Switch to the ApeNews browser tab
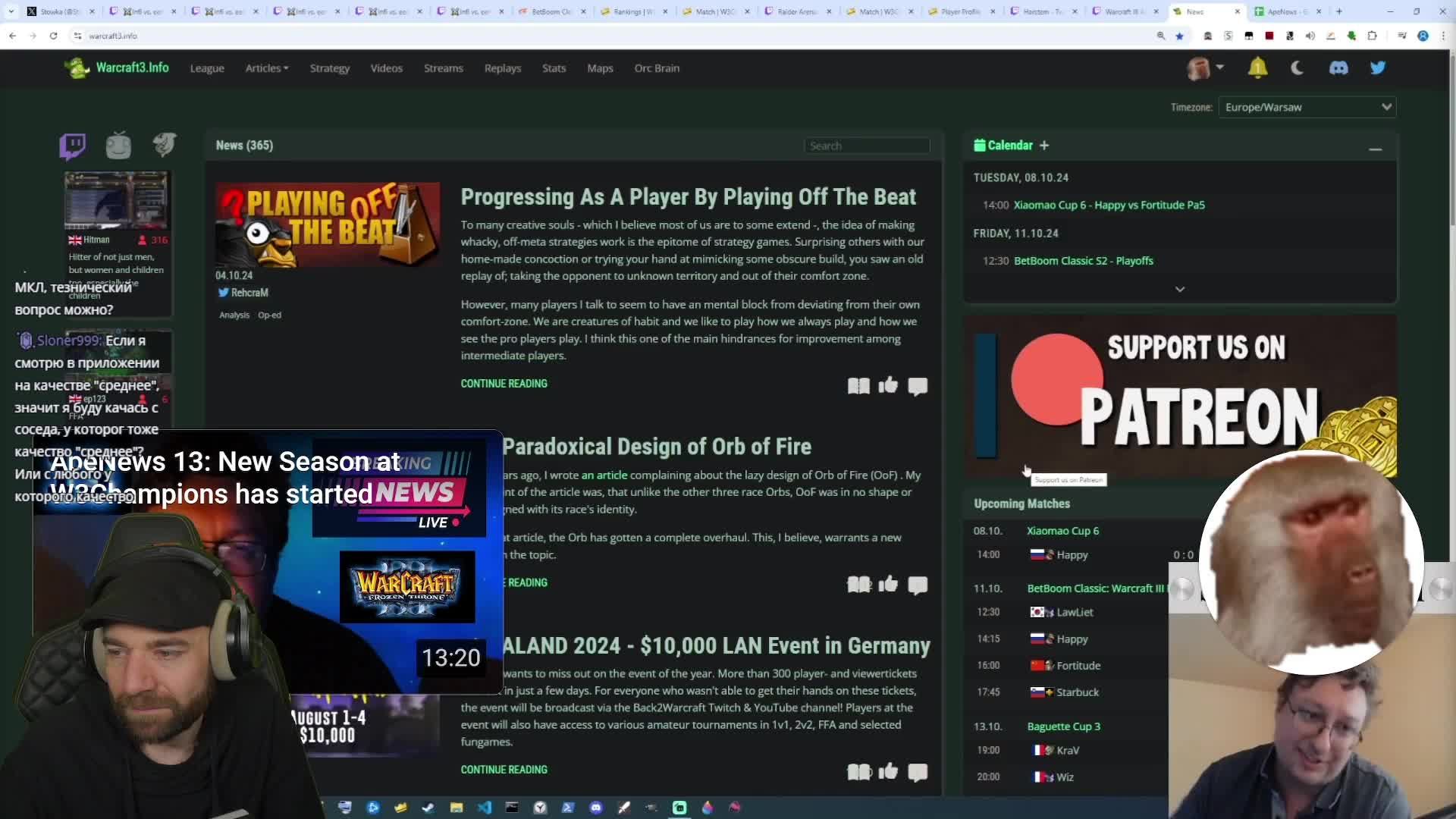Viewport: 1456px width, 819px height. [x=1288, y=11]
